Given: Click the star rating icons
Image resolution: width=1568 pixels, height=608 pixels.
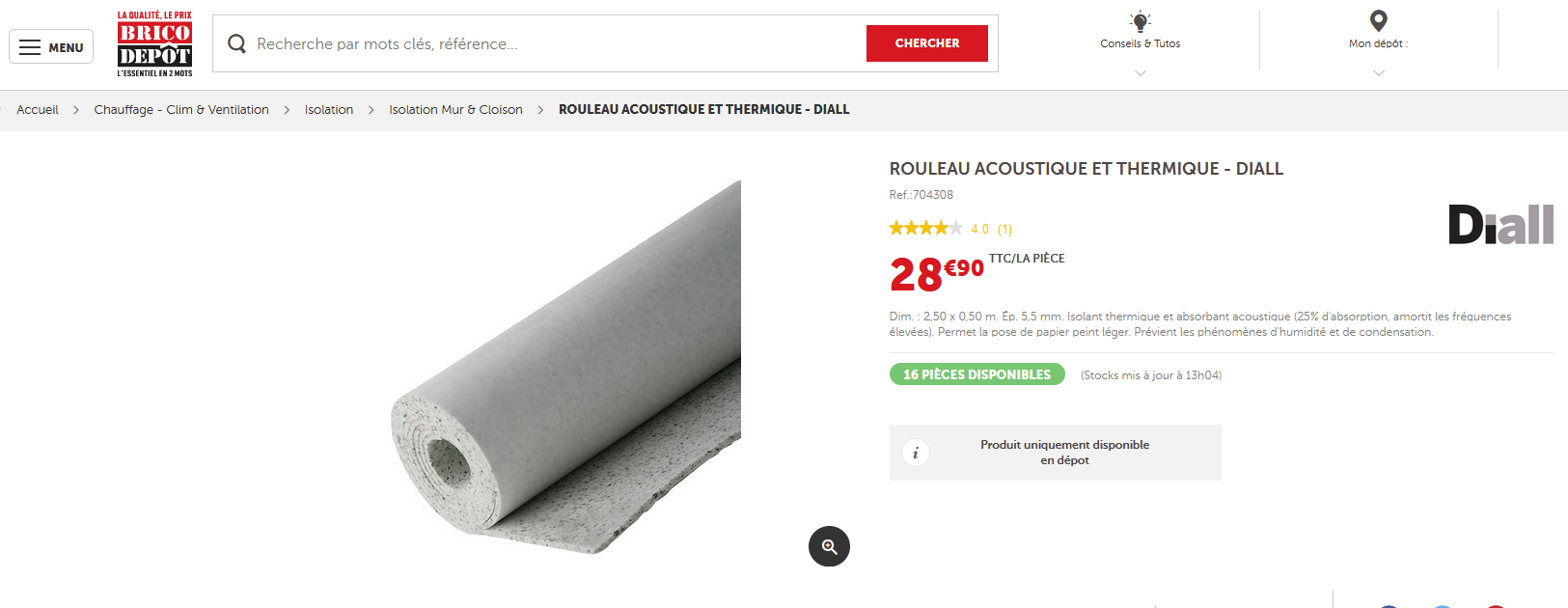Looking at the screenshot, I should tap(925, 229).
